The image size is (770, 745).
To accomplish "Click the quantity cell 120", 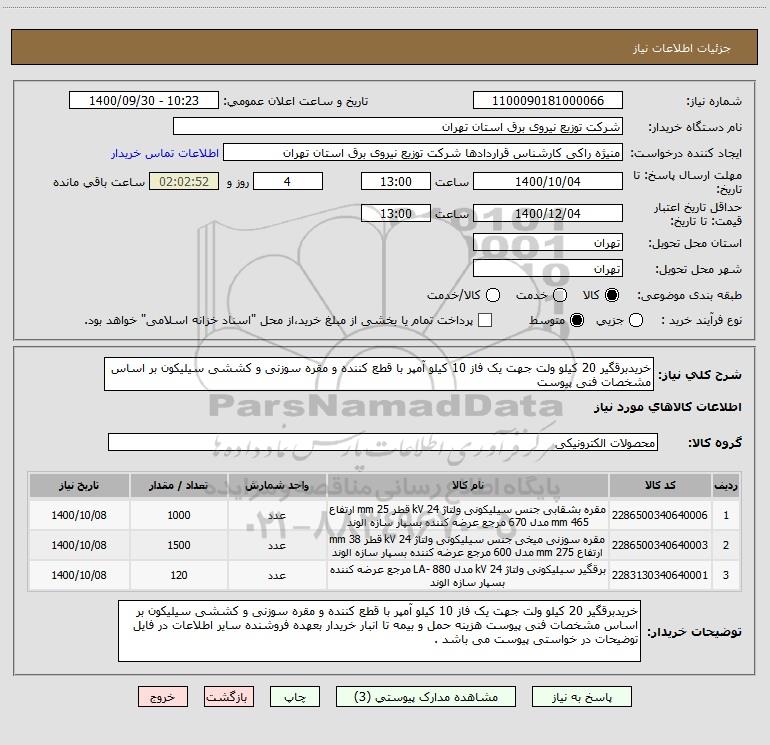I will (178, 575).
